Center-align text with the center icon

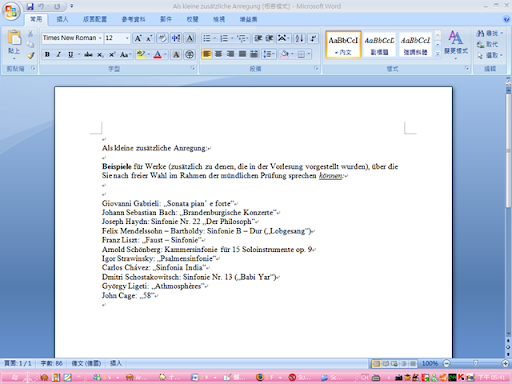click(x=219, y=54)
